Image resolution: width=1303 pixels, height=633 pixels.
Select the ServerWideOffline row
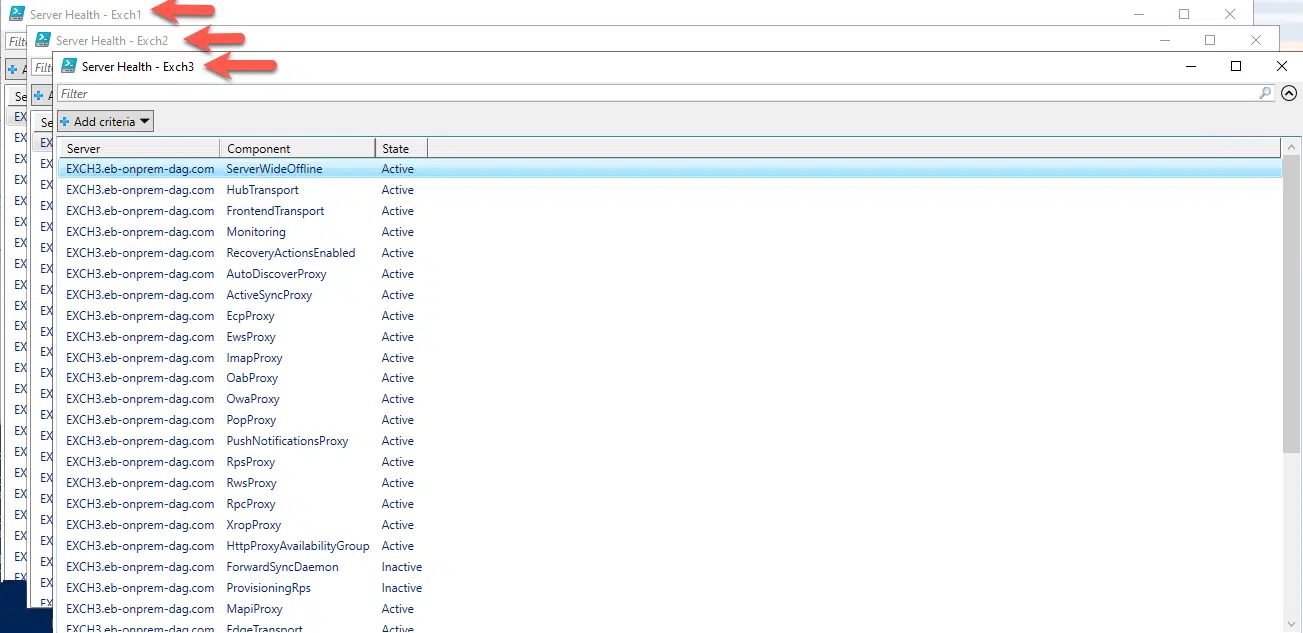pos(669,169)
